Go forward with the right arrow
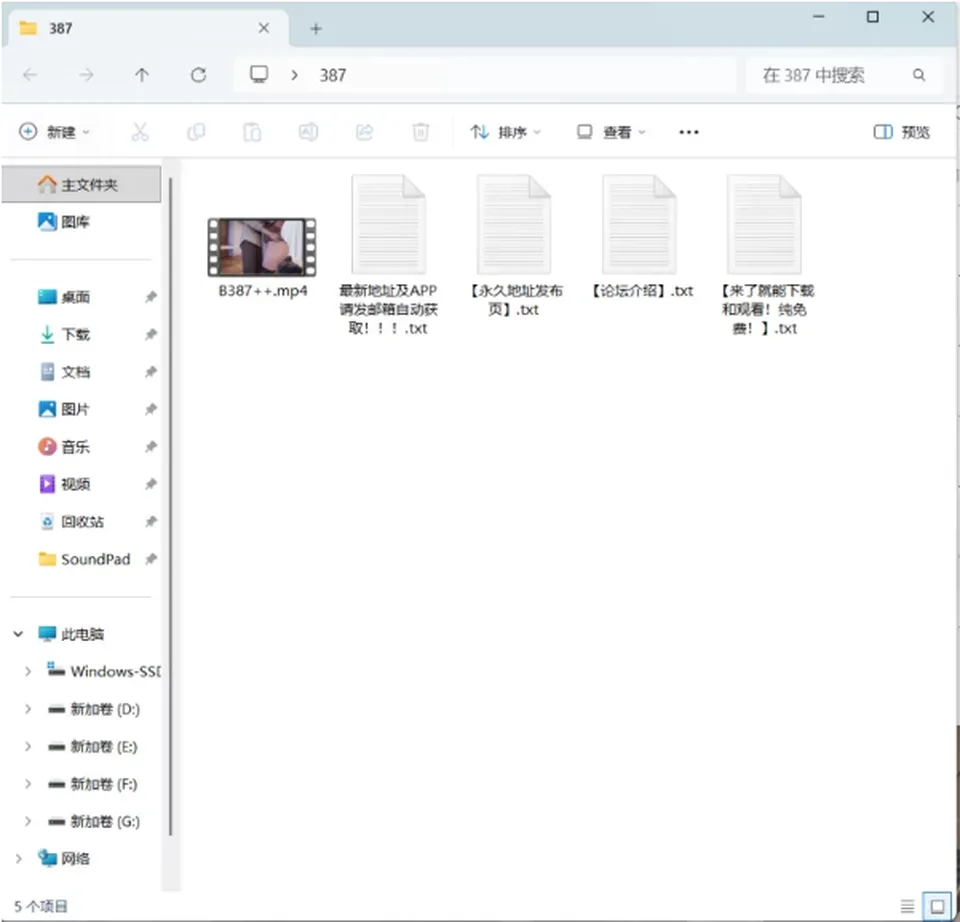Screen dimensions: 960x922 pos(86,75)
